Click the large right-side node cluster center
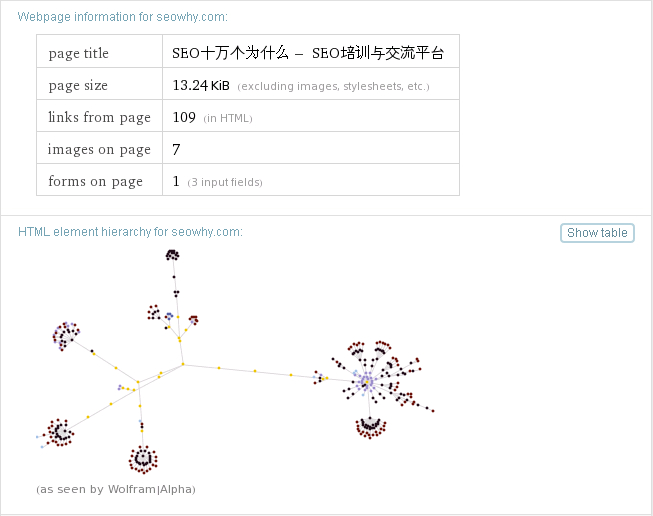This screenshot has width=653, height=516. [x=367, y=381]
